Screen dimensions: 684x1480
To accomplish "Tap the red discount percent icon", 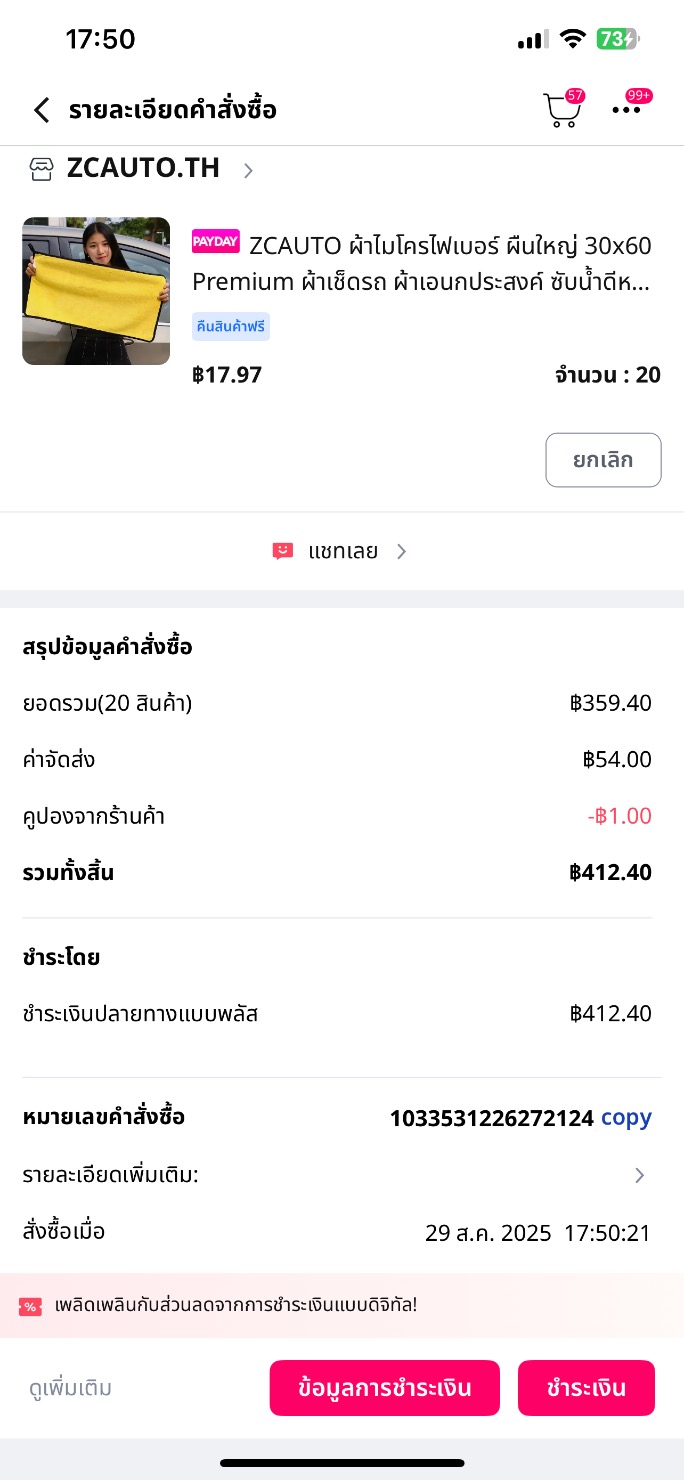I will 30,1306.
